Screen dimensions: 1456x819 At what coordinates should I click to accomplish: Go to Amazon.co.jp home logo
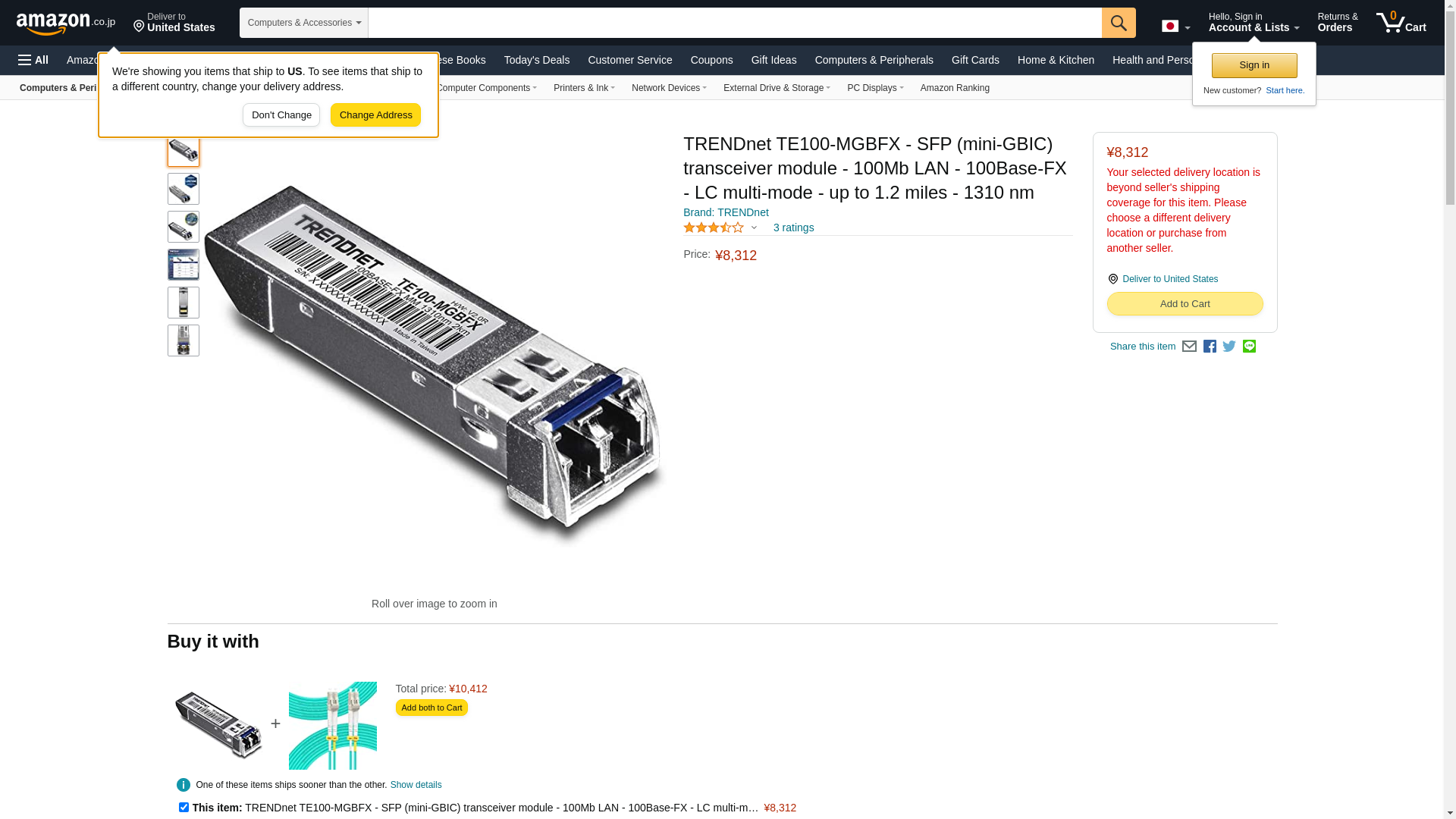(66, 23)
